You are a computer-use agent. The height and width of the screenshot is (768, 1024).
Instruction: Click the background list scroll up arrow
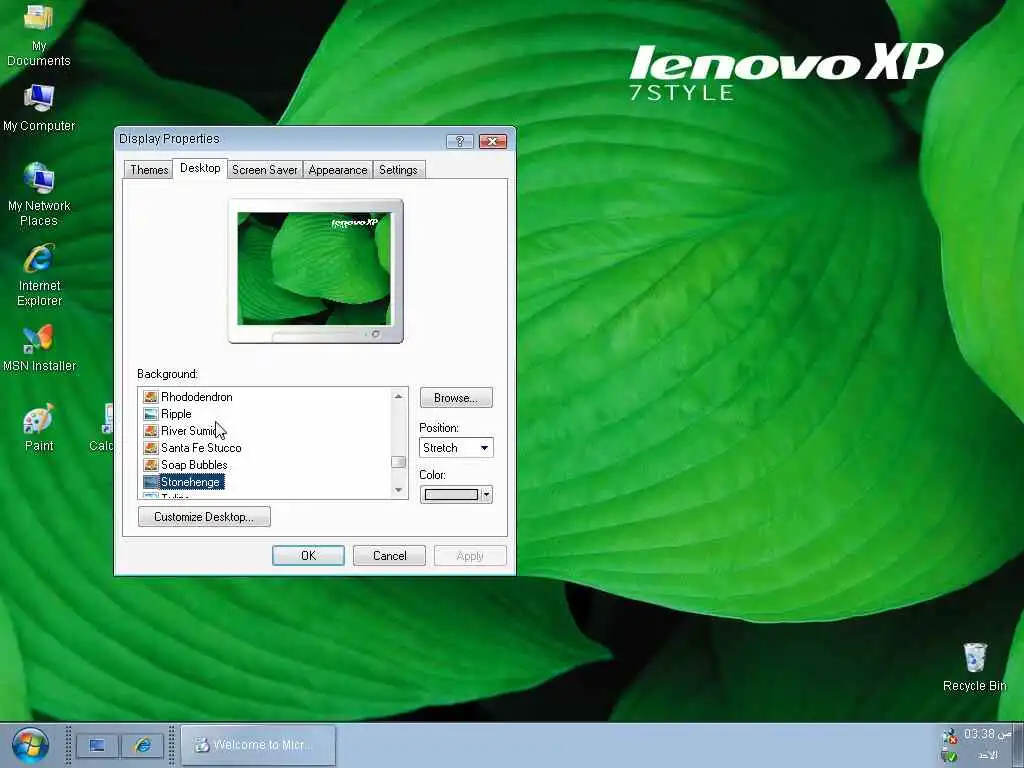pos(398,396)
